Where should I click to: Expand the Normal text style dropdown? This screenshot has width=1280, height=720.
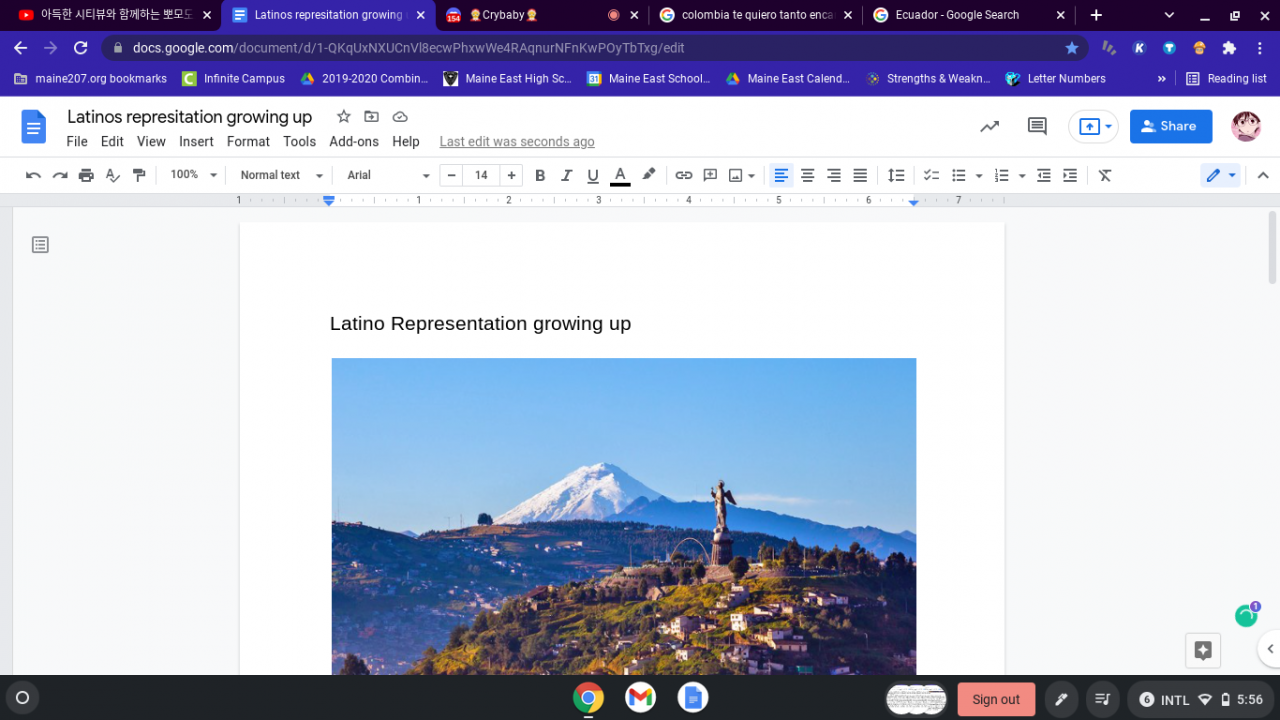coord(282,175)
